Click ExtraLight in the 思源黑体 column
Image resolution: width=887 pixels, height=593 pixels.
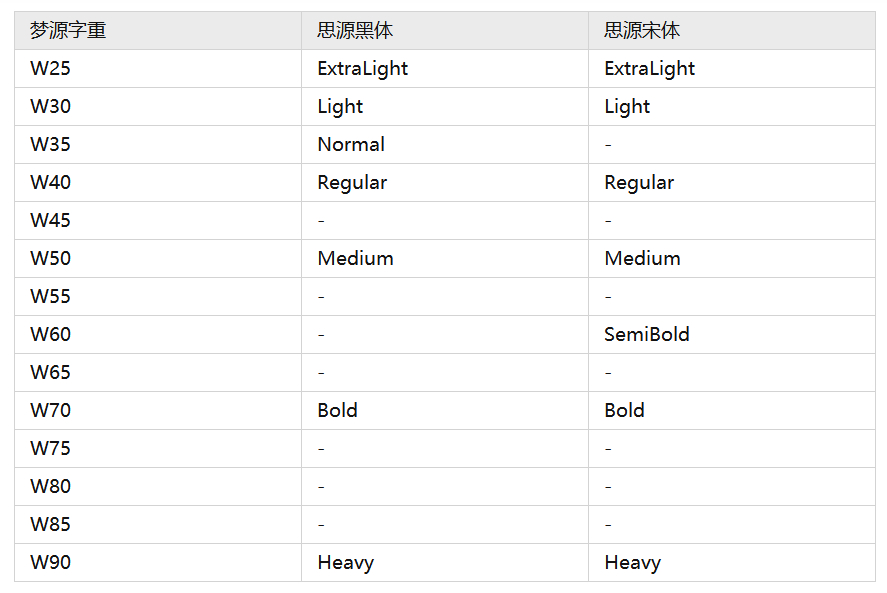[x=363, y=69]
